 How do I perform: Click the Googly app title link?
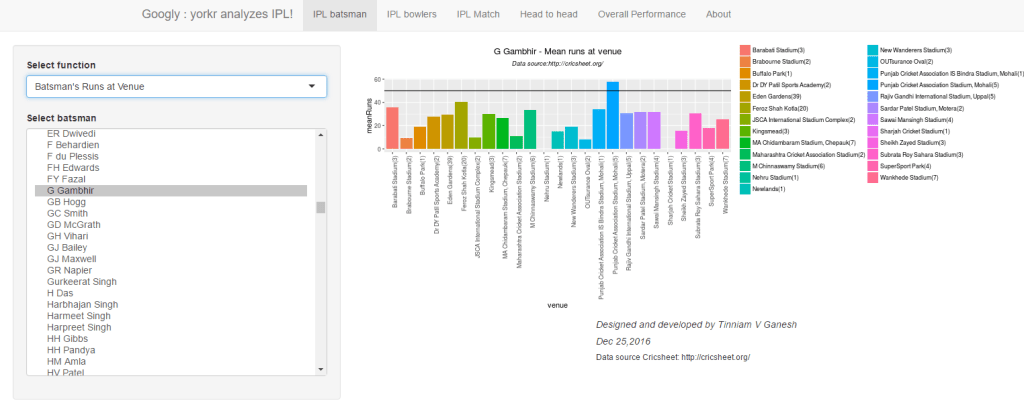click(217, 15)
